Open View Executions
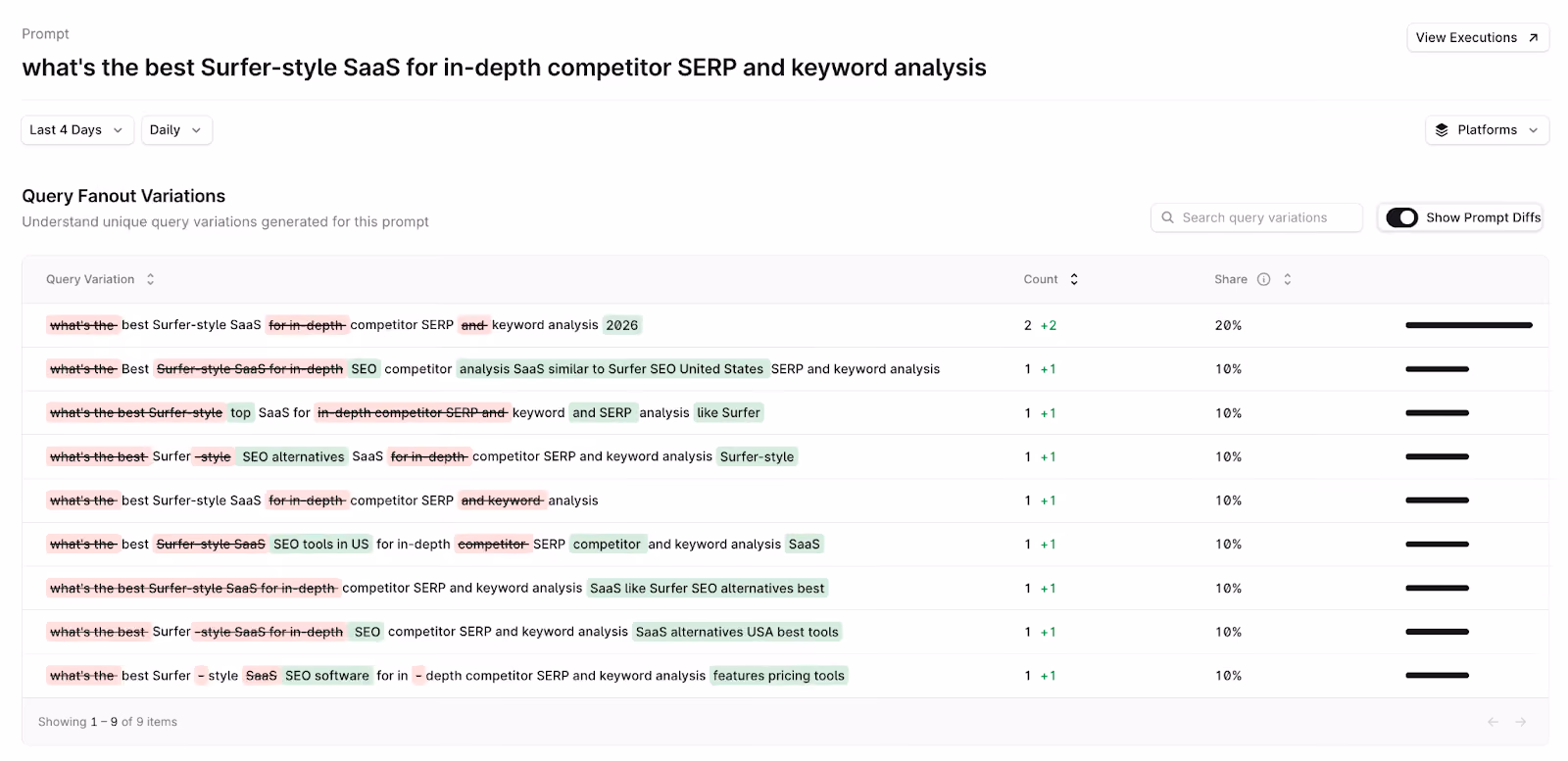 pos(1478,37)
